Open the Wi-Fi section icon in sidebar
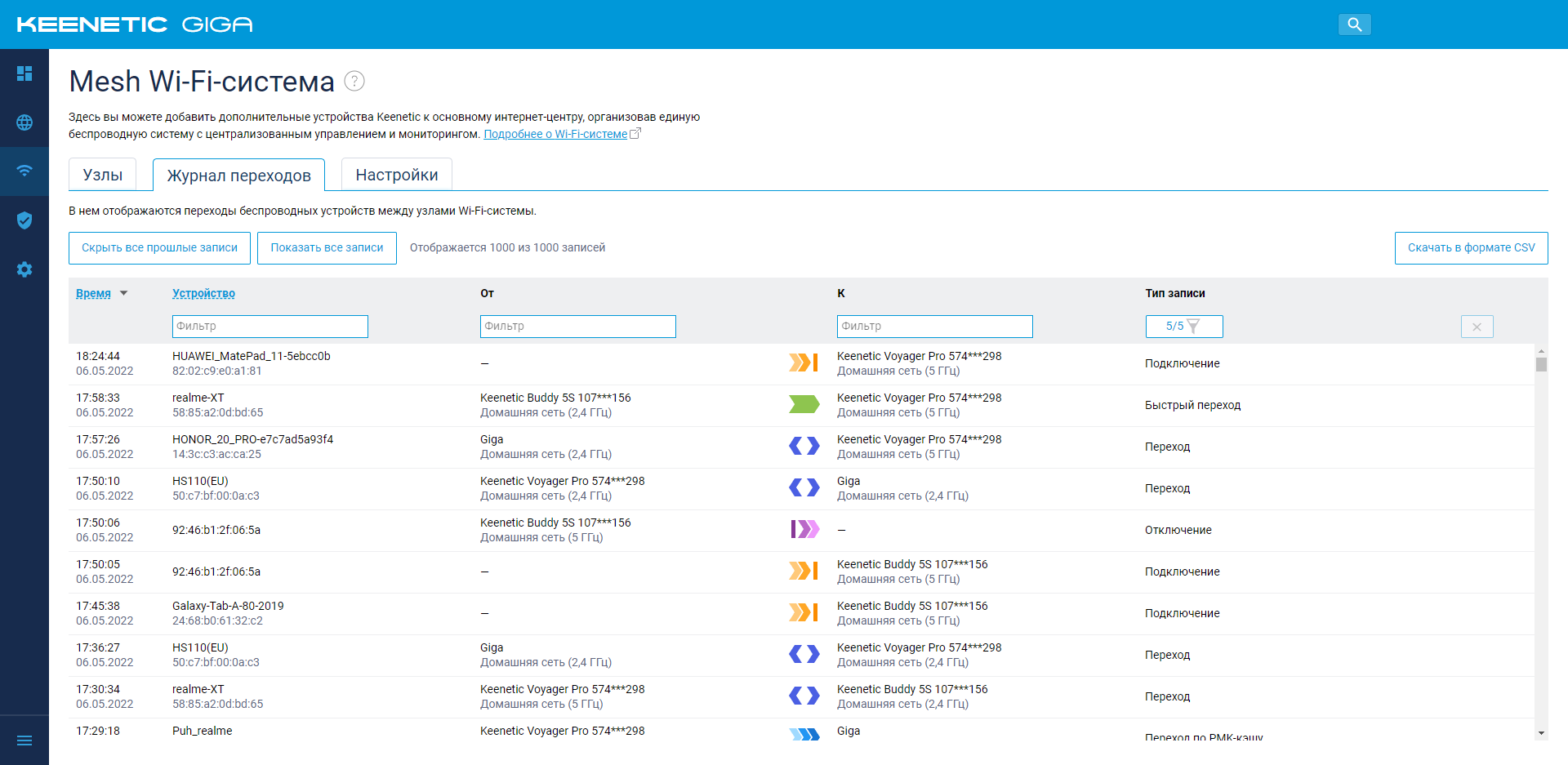The image size is (1568, 765). click(24, 171)
